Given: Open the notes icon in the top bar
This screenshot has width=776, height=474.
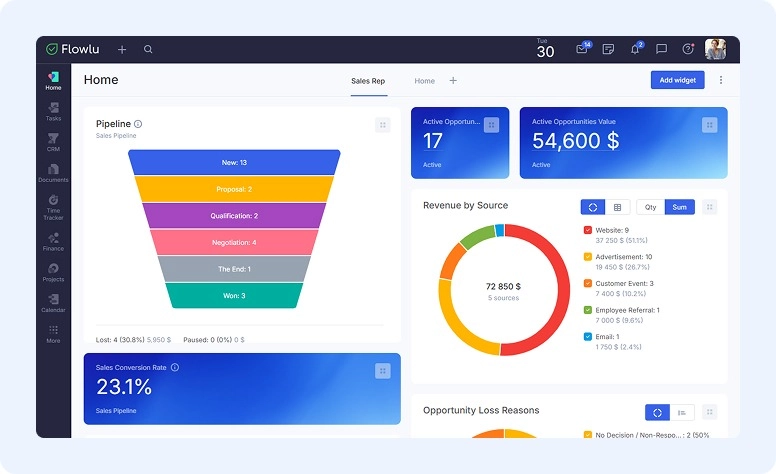Looking at the screenshot, I should tap(608, 49).
